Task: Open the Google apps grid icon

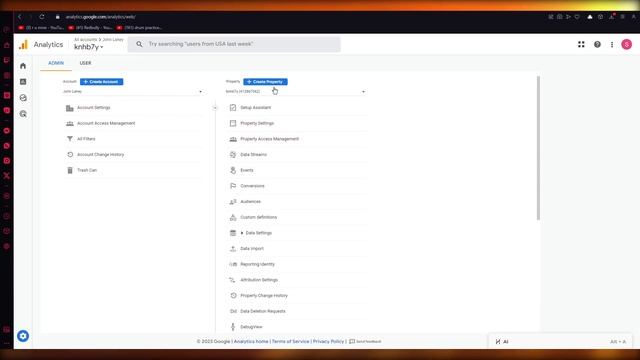Action: click(581, 44)
